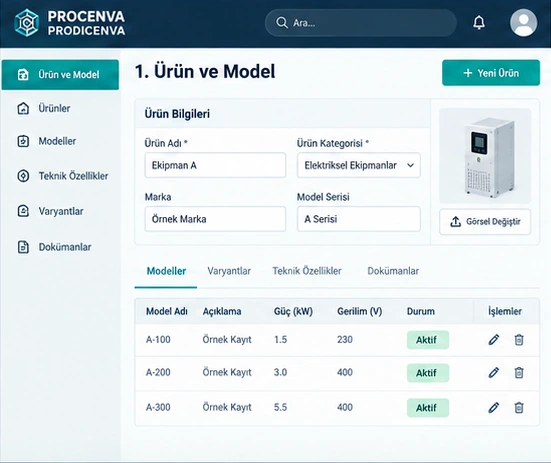This screenshot has height=463, width=551.
Task: Click the Gerilim (V) column header
Action: pyautogui.click(x=359, y=311)
